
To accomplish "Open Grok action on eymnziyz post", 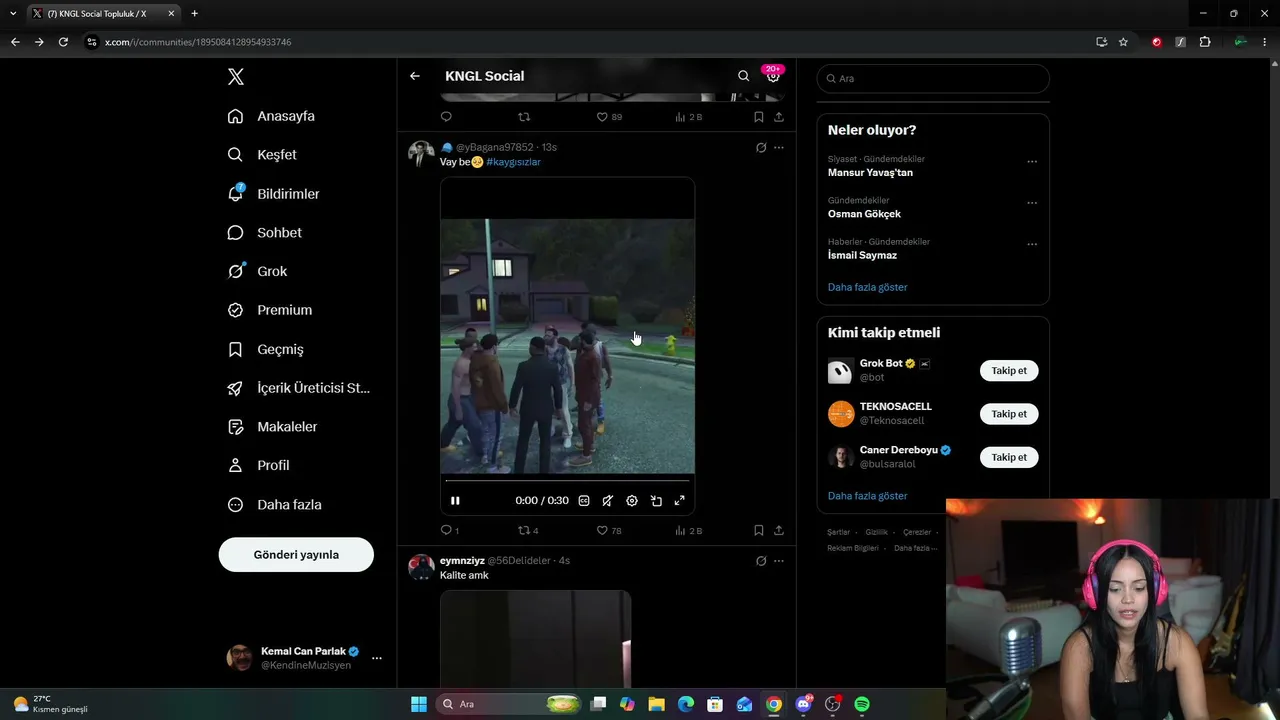I will [761, 561].
